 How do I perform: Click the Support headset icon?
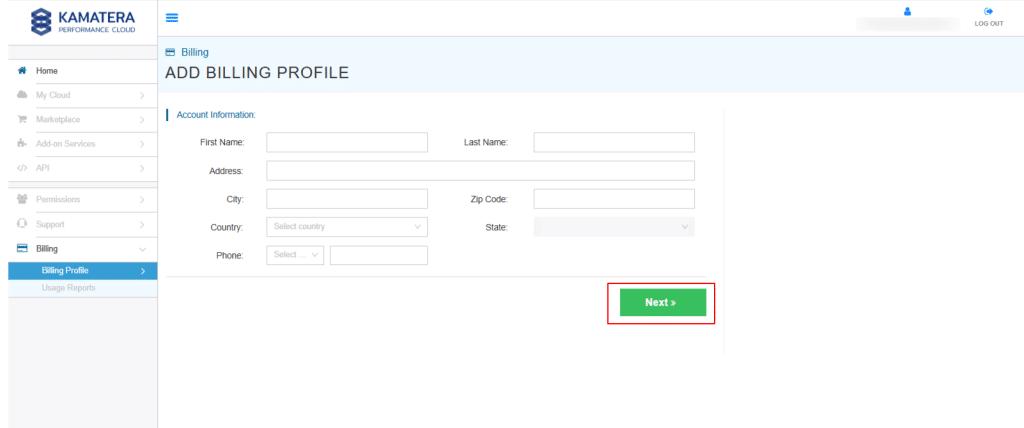(x=22, y=224)
